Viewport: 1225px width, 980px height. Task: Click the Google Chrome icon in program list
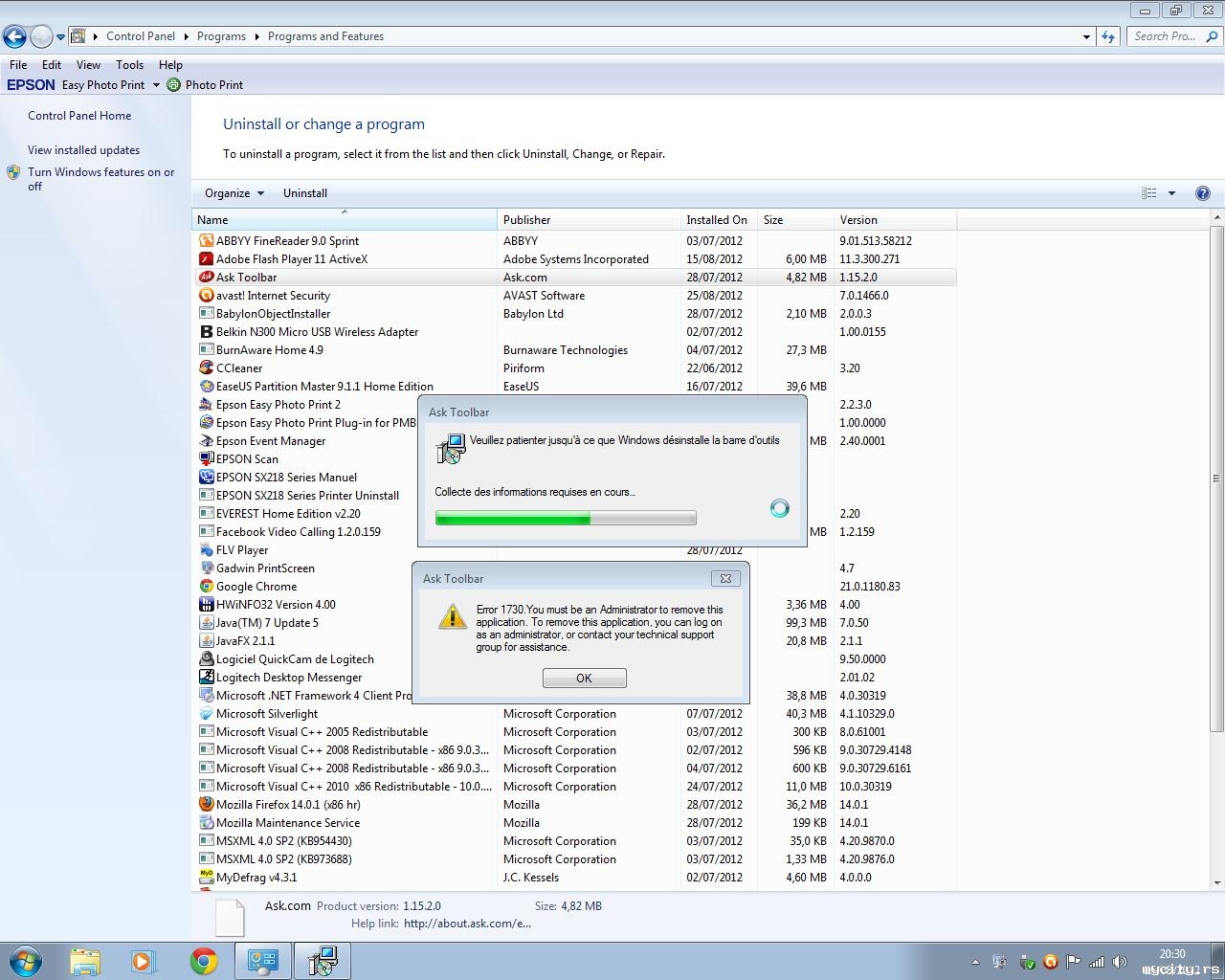(x=206, y=587)
